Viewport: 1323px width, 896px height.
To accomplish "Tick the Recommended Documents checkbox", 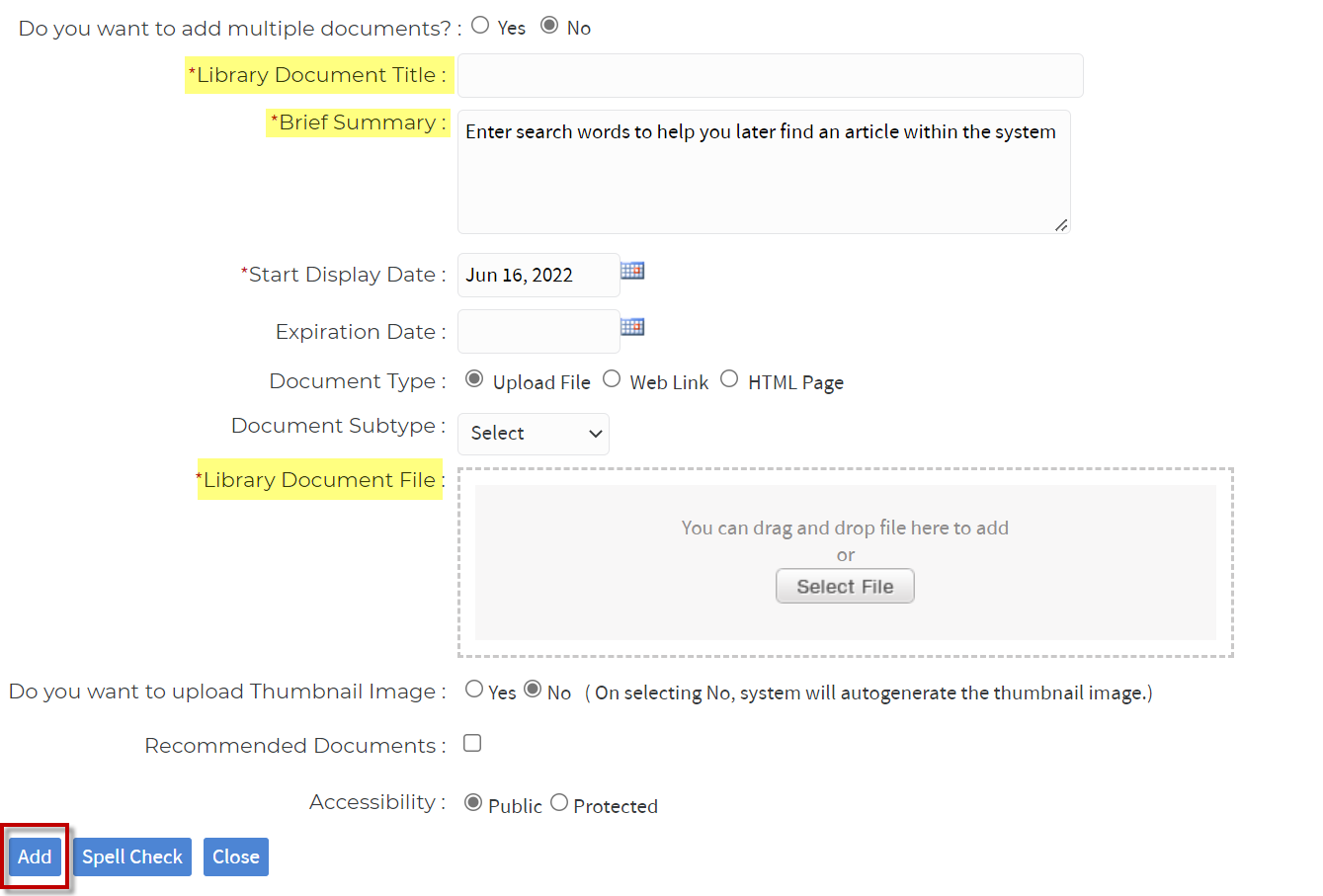I will 472,743.
